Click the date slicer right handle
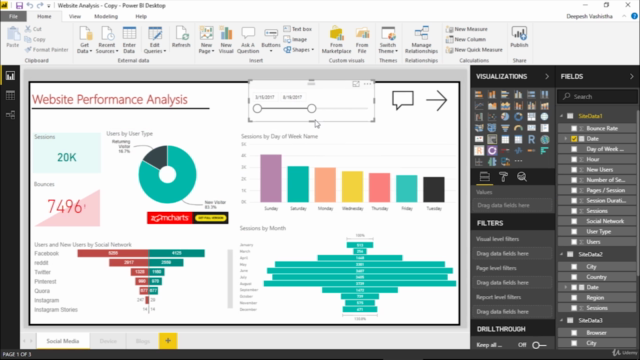 (311, 109)
